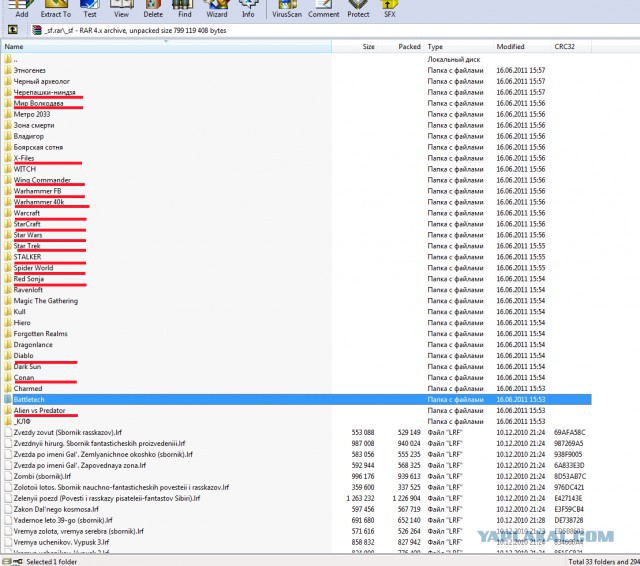Select the Warhammer FB folder

pos(297,191)
